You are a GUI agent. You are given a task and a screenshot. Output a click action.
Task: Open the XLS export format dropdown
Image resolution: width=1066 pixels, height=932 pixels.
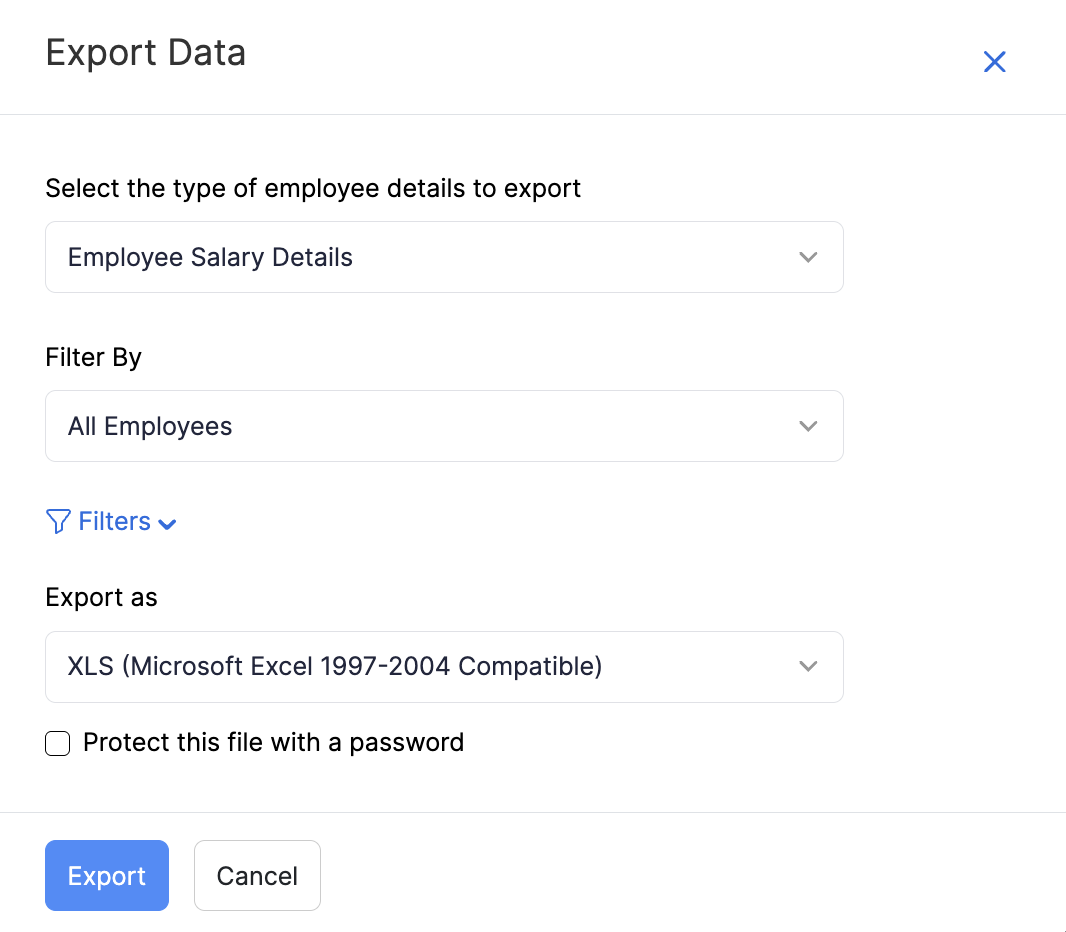(444, 667)
